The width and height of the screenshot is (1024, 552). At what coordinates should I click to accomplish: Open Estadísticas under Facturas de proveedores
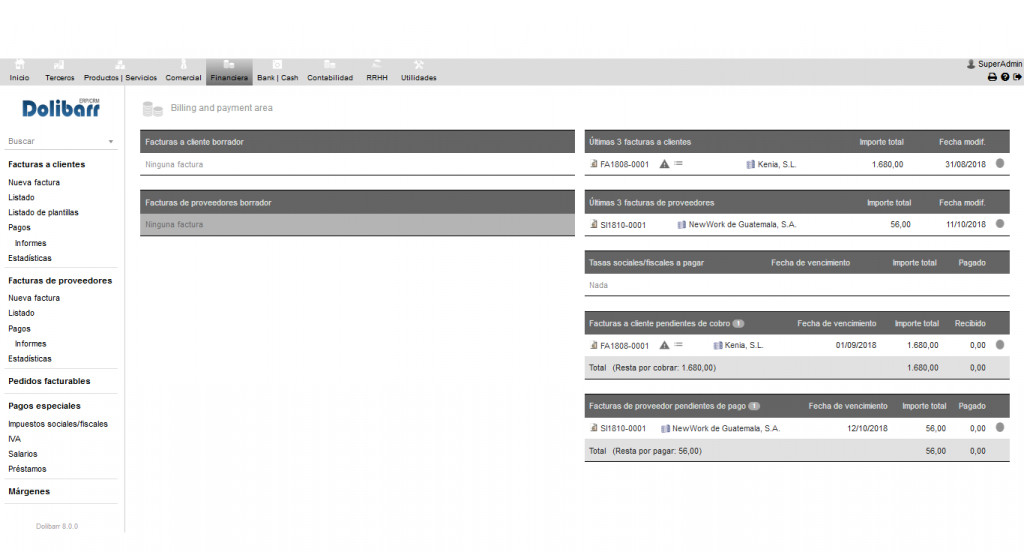tap(30, 359)
